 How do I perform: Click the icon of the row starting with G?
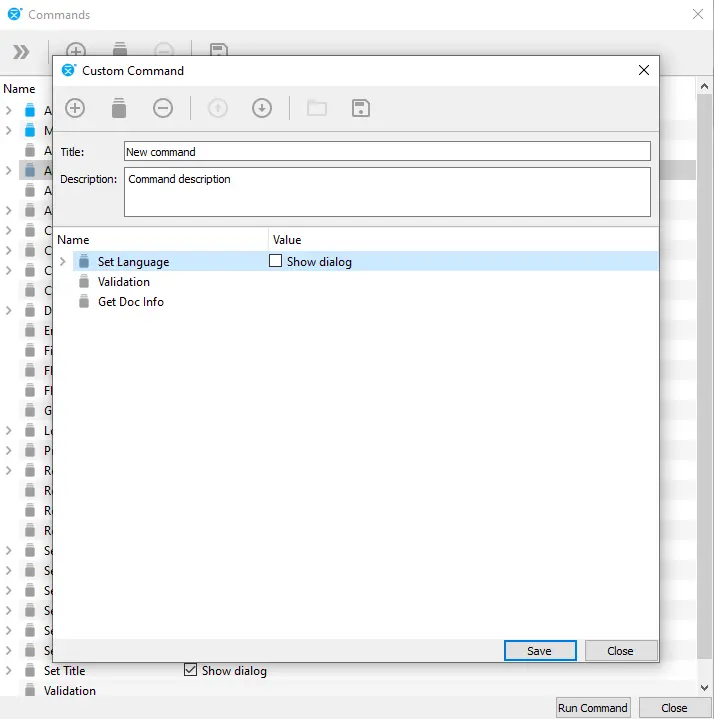tap(30, 410)
